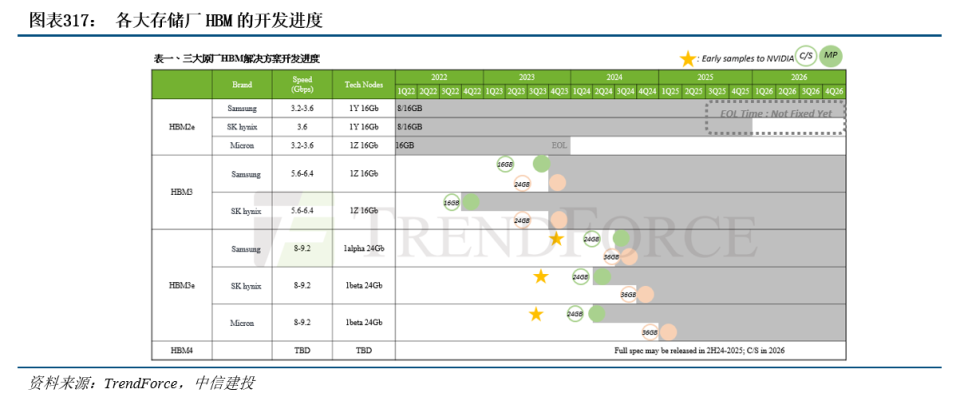Screen dimensions: 960x401
Task: Click TBD in HBM4 Tech Nodes column
Action: [364, 351]
